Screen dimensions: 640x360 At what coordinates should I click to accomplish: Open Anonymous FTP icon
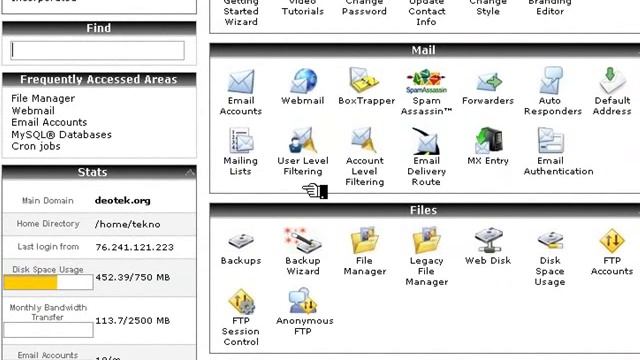[x=302, y=301]
